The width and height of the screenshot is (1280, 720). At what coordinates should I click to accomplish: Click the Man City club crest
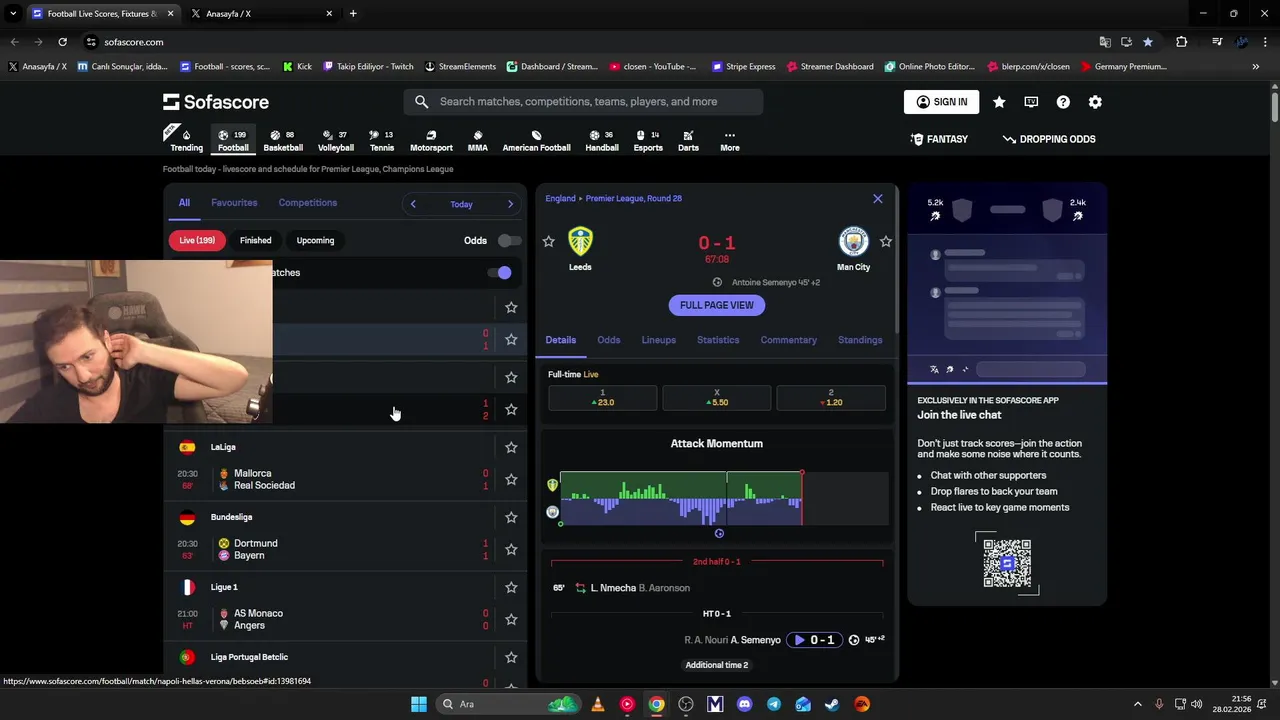[853, 241]
